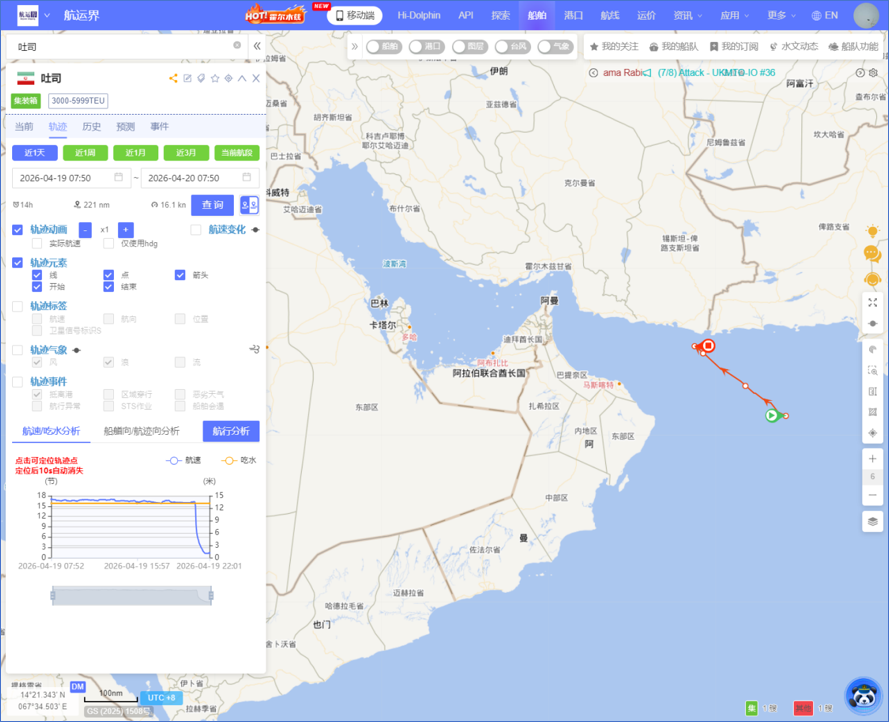Add vessel to favorites with star icon
Image resolution: width=890 pixels, height=723 pixels.
tap(215, 78)
